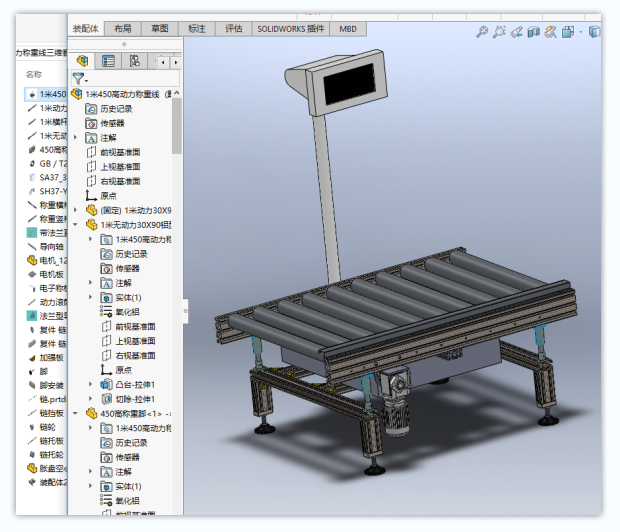This screenshot has height=532, width=620.
Task: Select the 评估 ribbon tab
Action: 233,29
